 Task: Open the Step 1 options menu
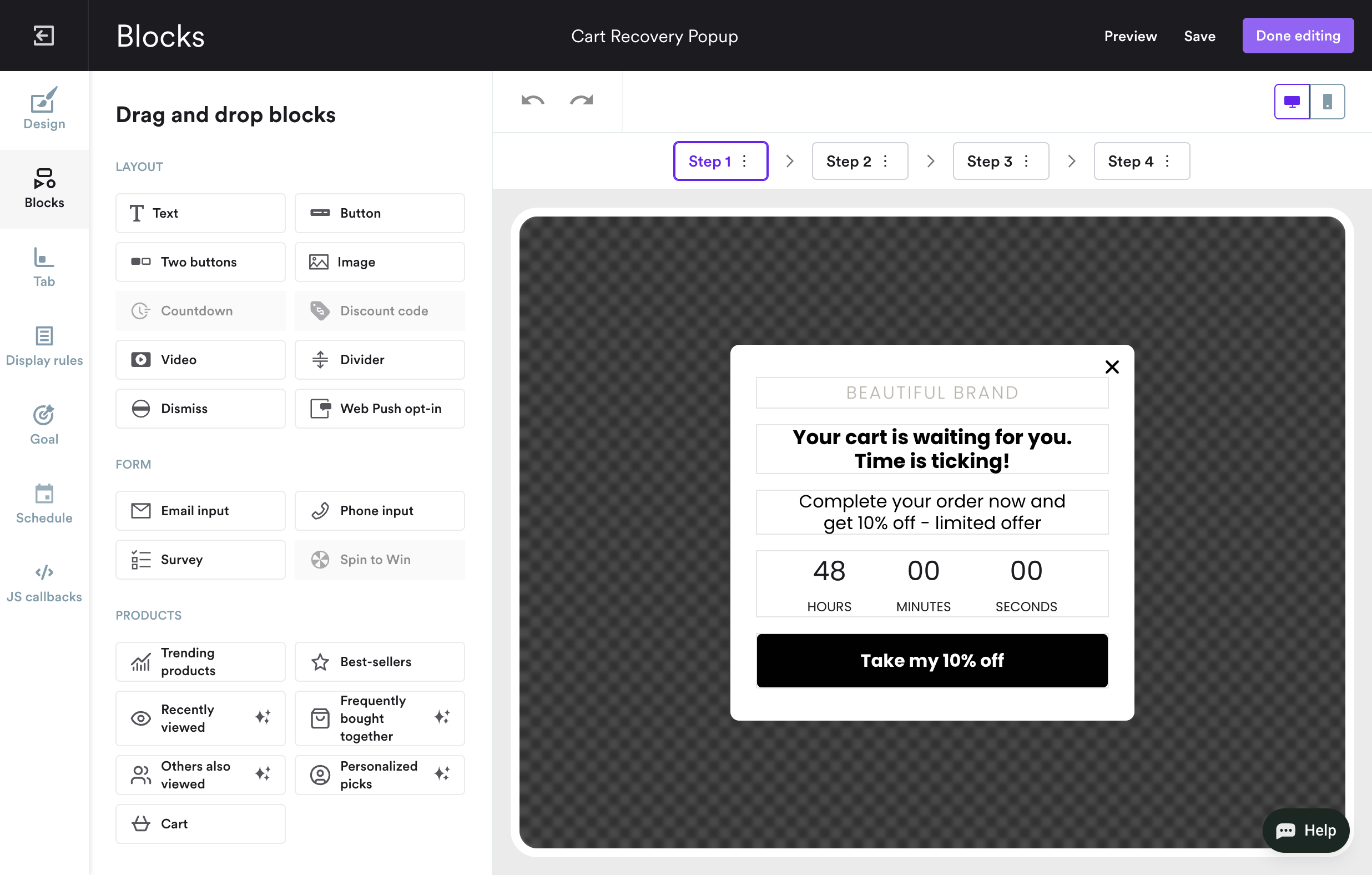[x=745, y=161]
